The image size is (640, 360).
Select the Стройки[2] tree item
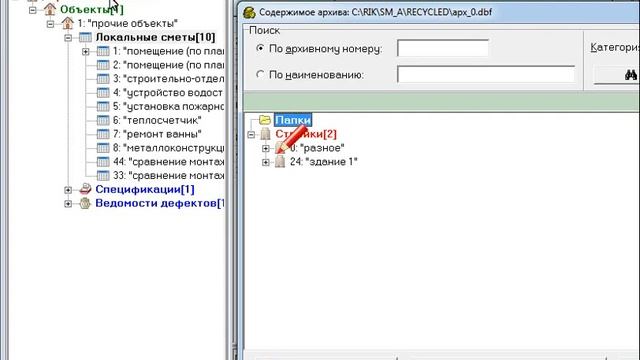306,134
